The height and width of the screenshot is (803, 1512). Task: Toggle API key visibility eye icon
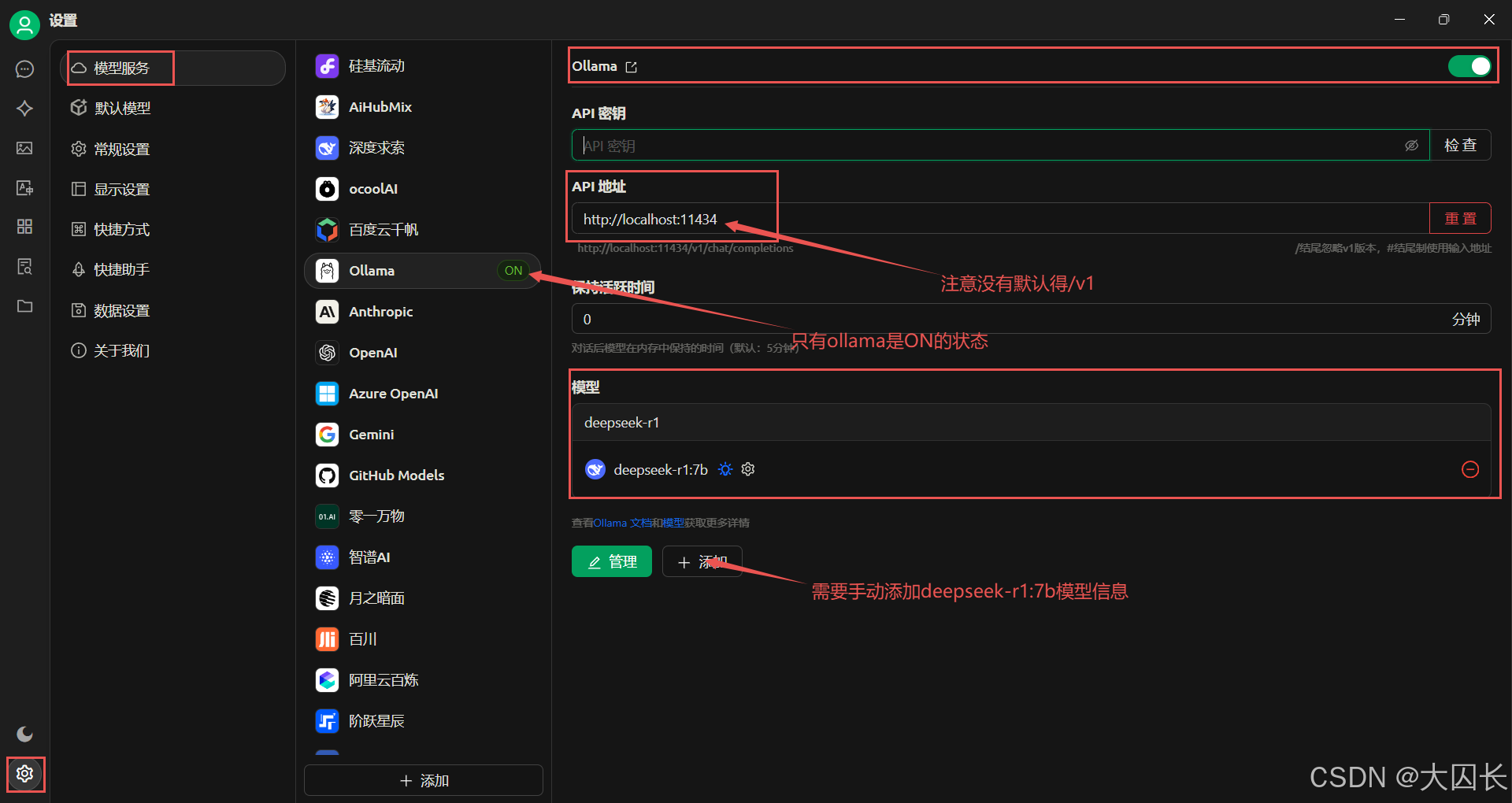[x=1411, y=146]
